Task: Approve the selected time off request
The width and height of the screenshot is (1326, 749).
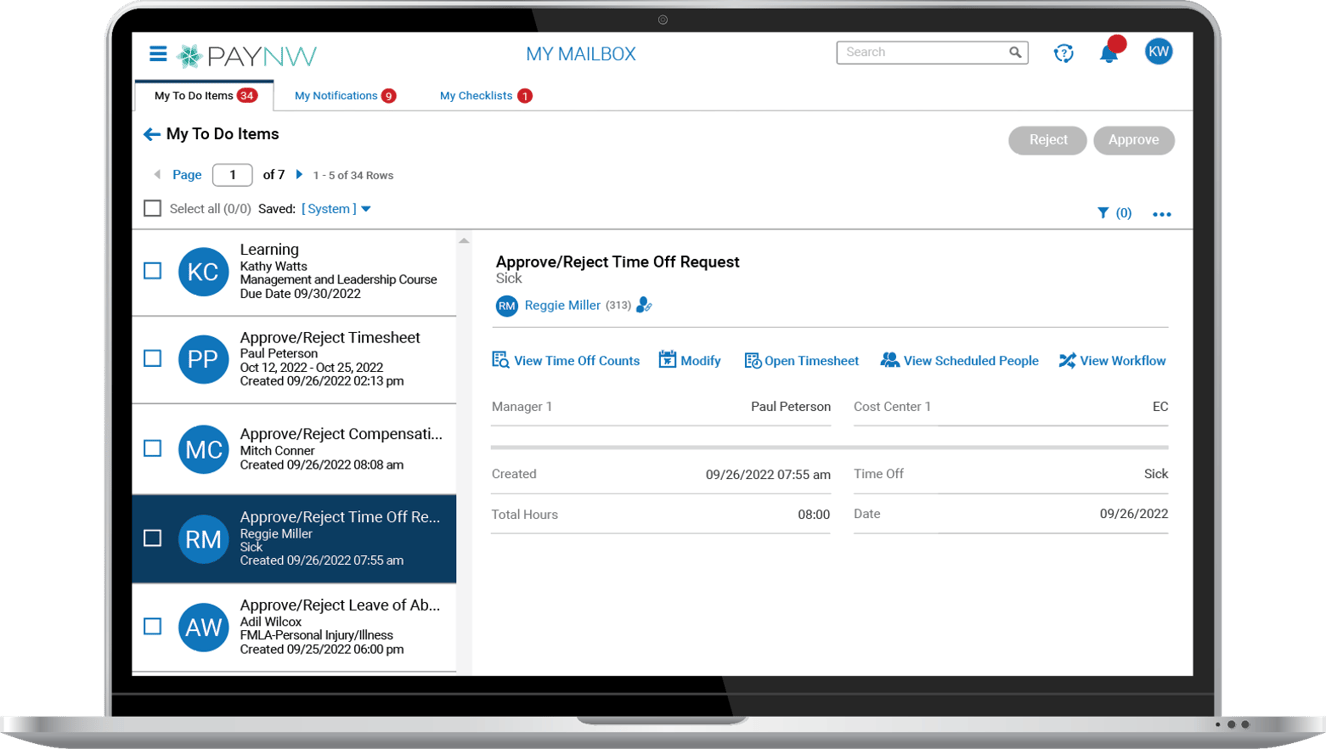Action: click(1133, 140)
